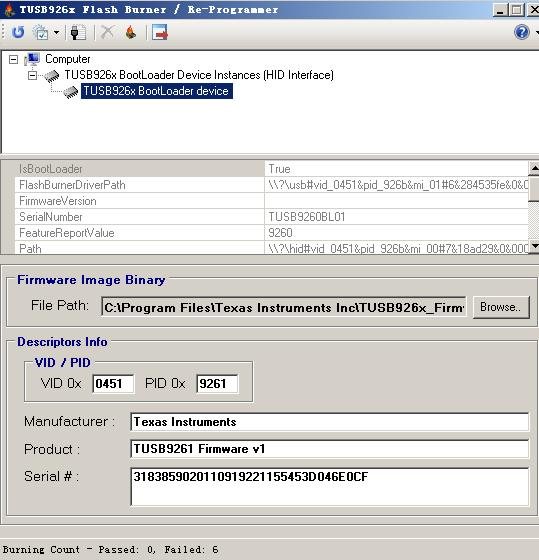Open the dropdown arrow beside settings icon
The width and height of the screenshot is (539, 560).
[56, 32]
